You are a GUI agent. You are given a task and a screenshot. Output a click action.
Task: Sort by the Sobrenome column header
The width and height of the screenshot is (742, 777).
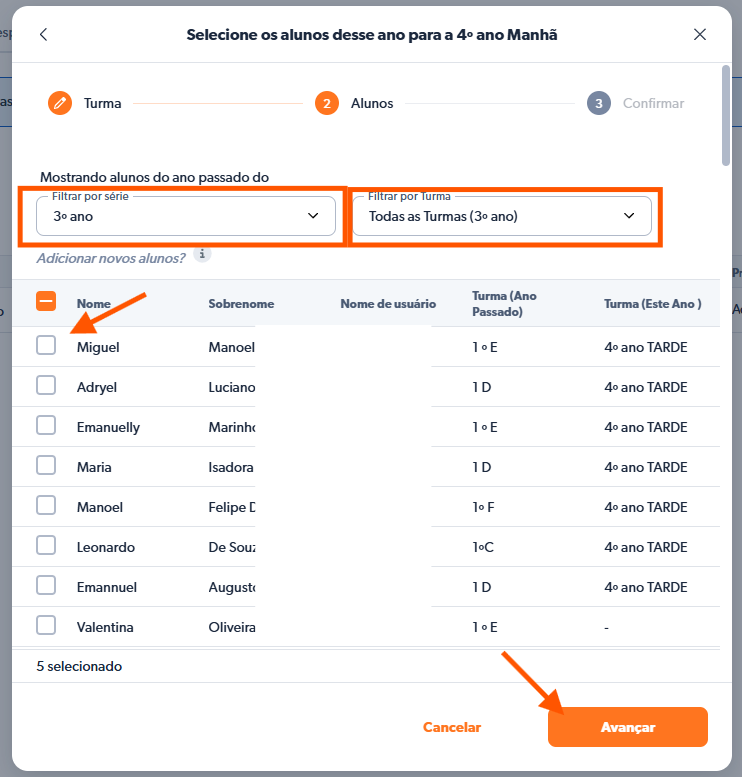[x=241, y=304]
